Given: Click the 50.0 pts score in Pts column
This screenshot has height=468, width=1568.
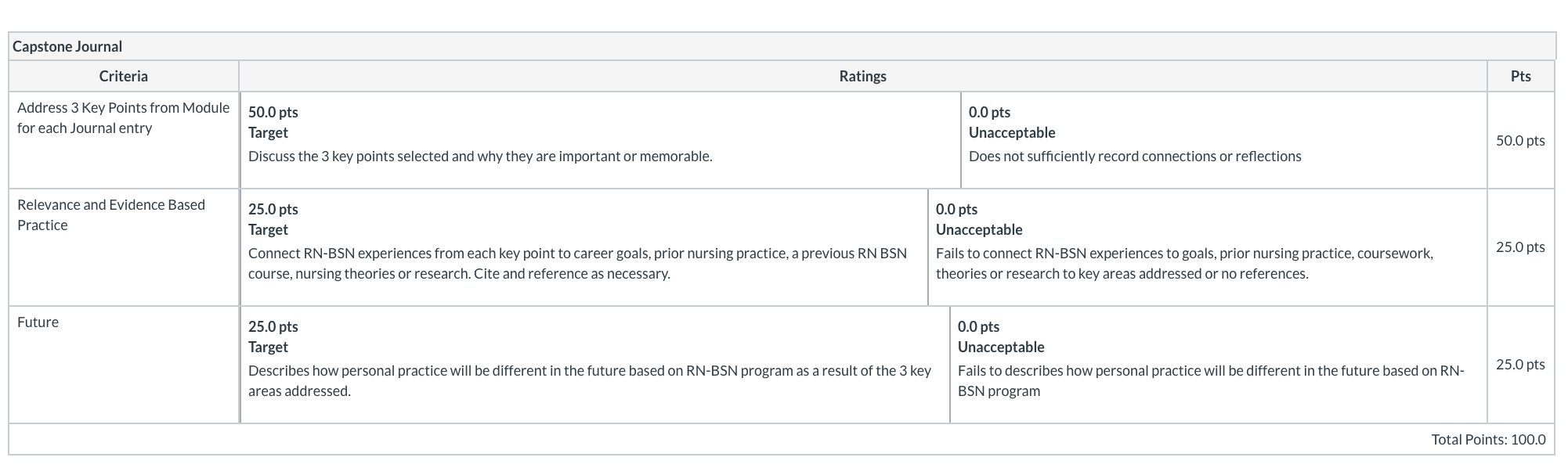Looking at the screenshot, I should click(x=1520, y=140).
